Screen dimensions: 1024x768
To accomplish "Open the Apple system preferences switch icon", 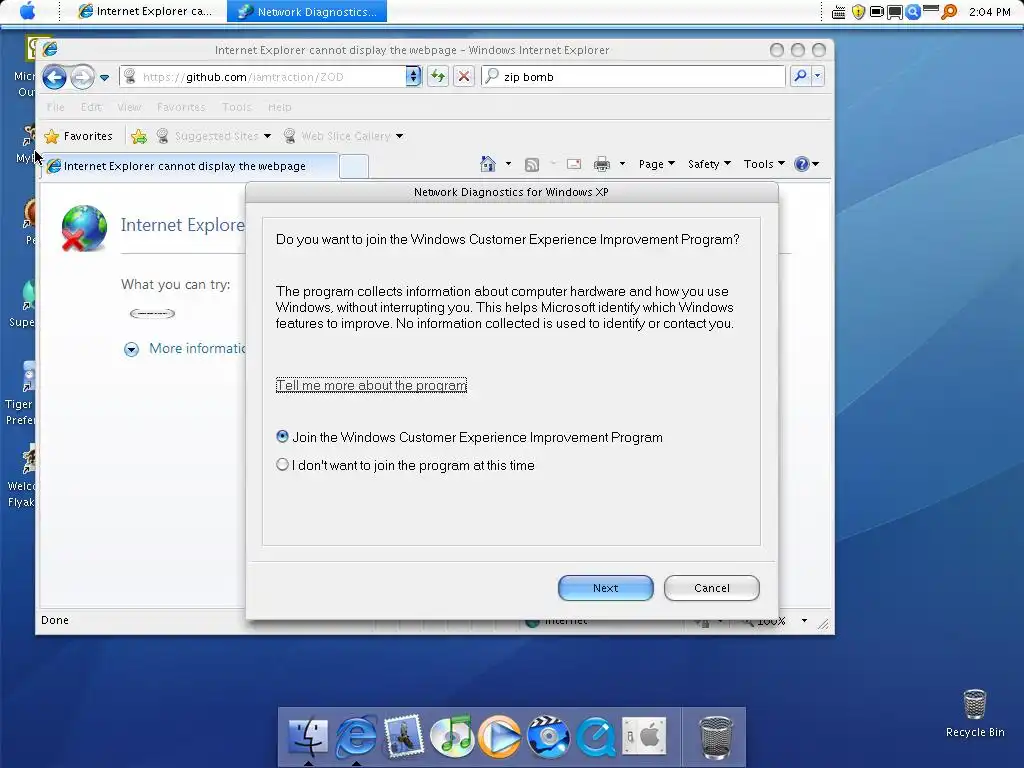I will [x=644, y=736].
